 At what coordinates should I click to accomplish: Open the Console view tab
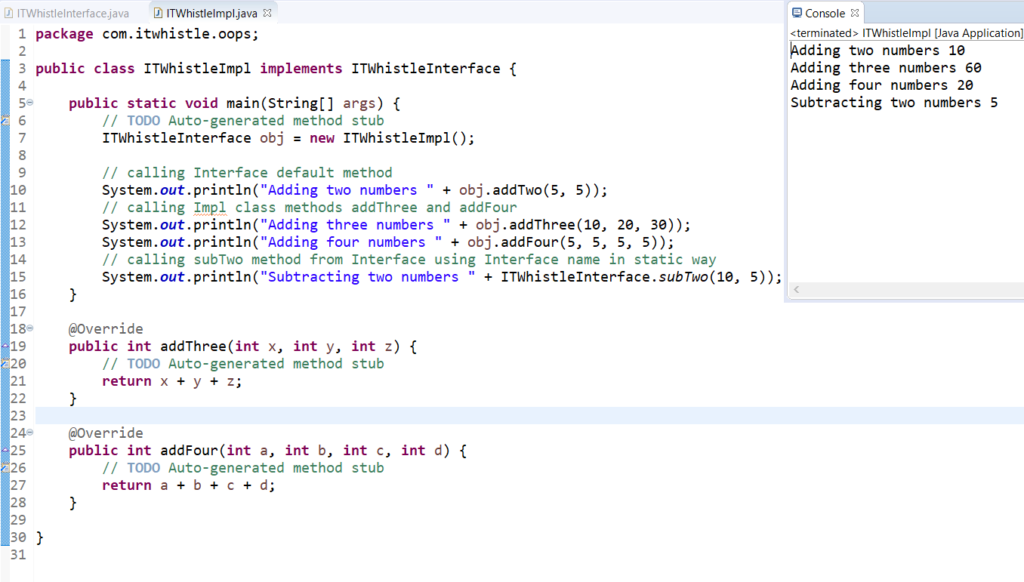(825, 13)
